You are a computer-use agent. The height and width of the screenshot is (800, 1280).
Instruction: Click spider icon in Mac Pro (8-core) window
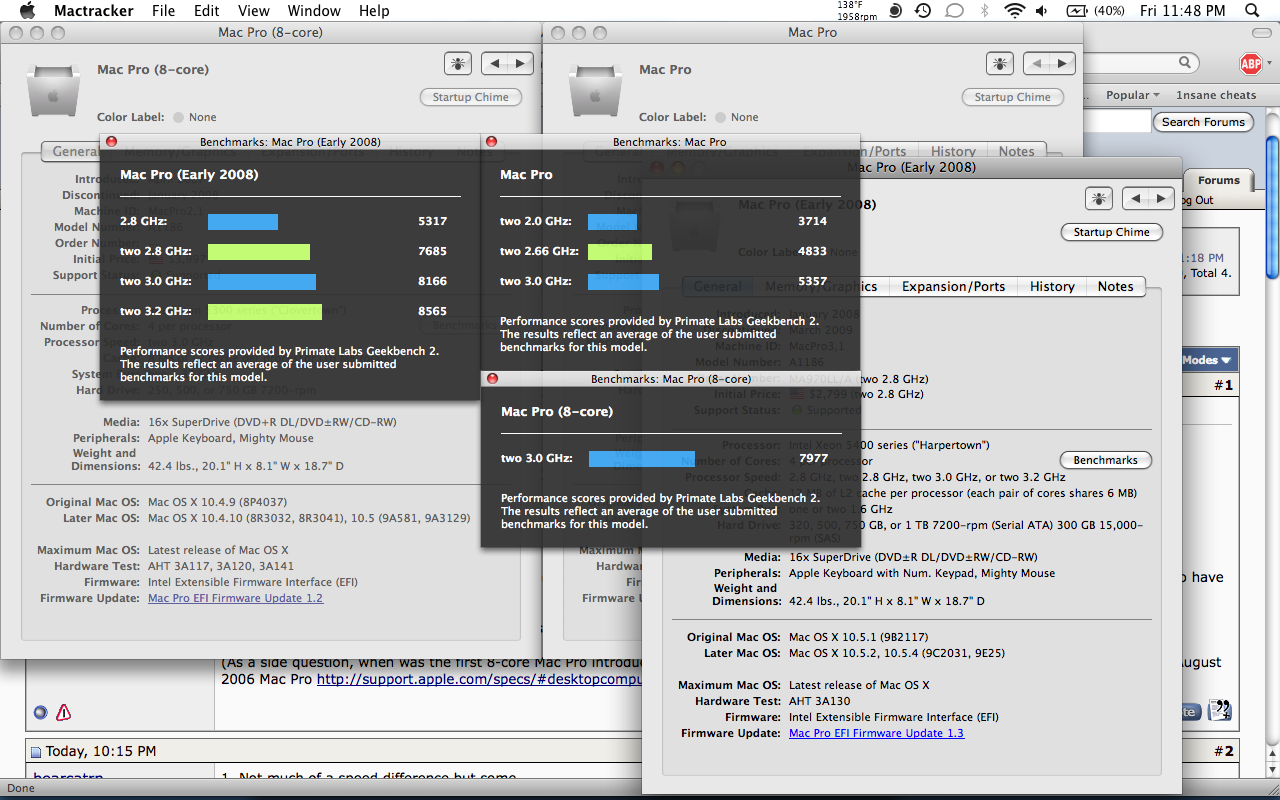pos(458,64)
